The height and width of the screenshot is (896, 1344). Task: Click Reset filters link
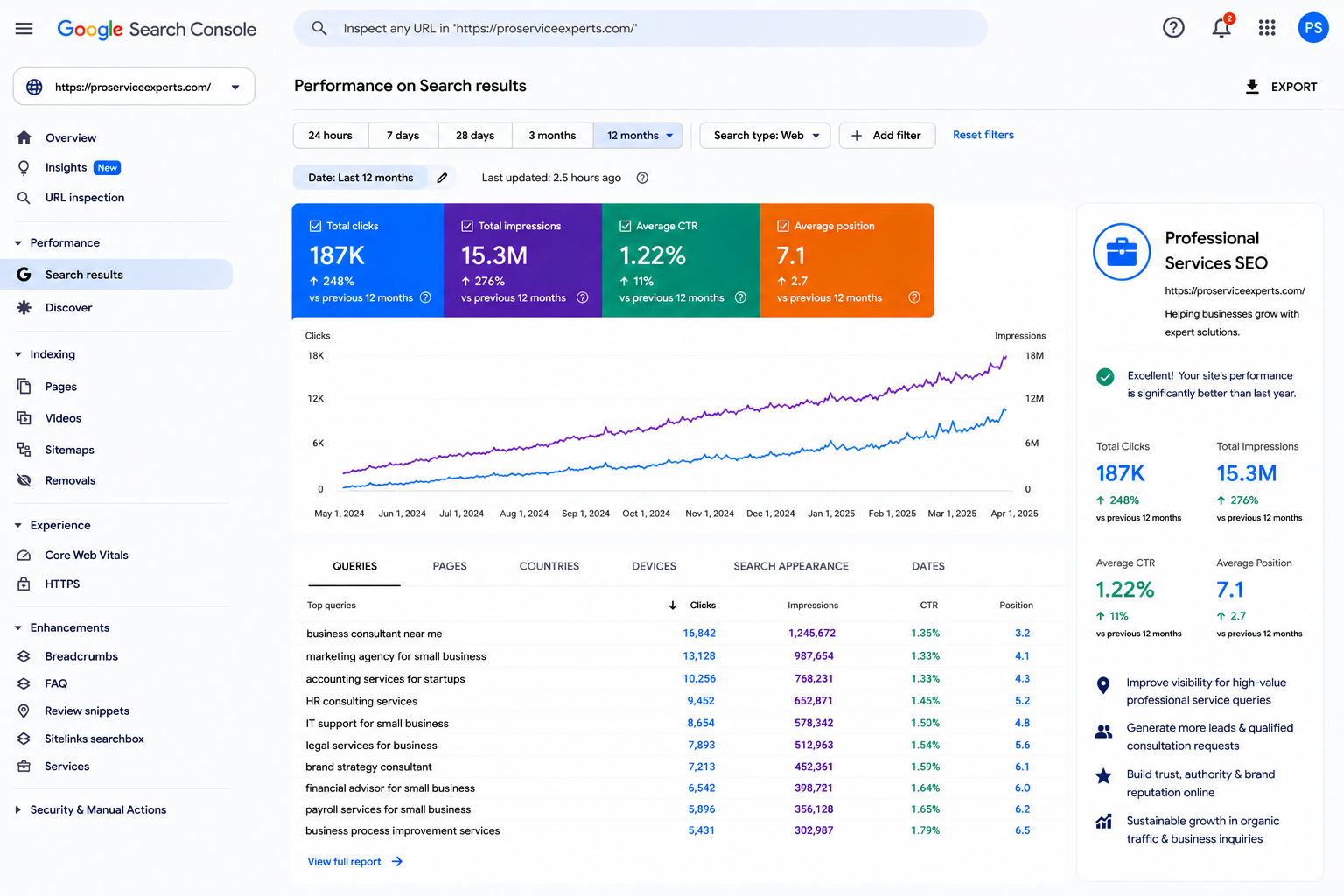983,135
